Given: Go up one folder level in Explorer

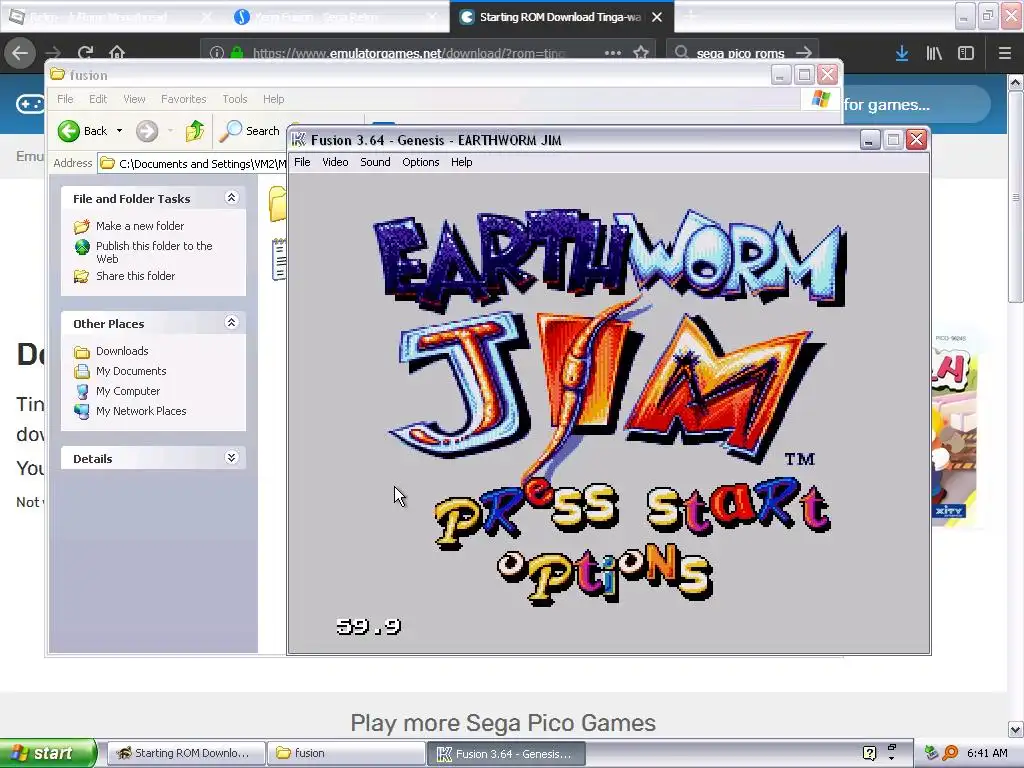Looking at the screenshot, I should [195, 131].
